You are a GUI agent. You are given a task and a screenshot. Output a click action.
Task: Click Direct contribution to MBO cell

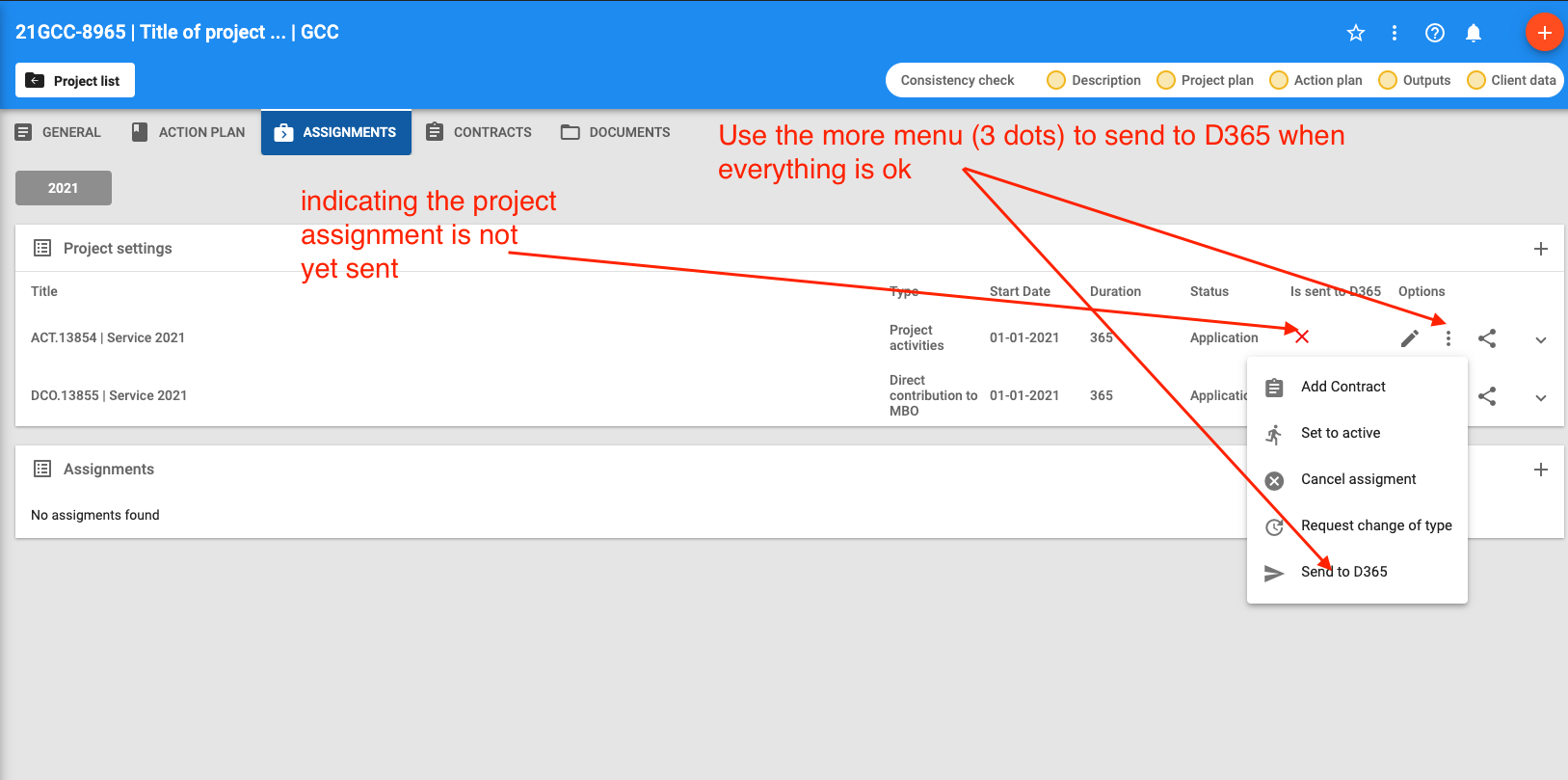tap(933, 395)
